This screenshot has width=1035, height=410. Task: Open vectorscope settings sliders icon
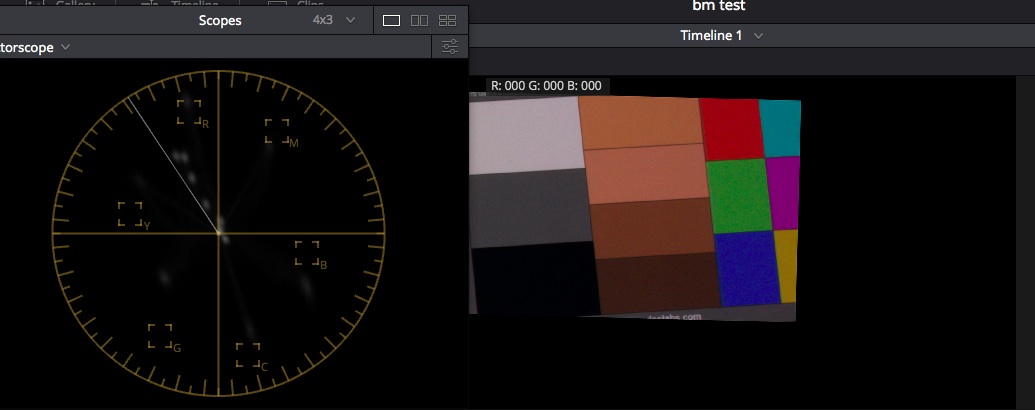pos(450,47)
